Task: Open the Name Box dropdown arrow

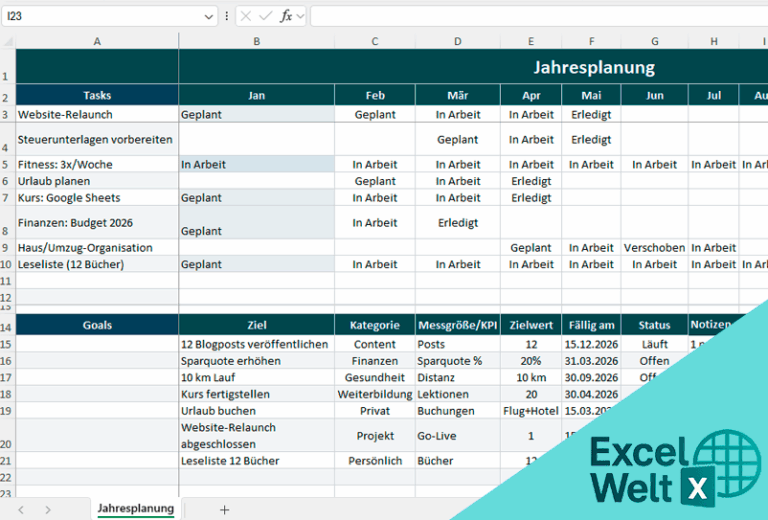Action: click(209, 17)
